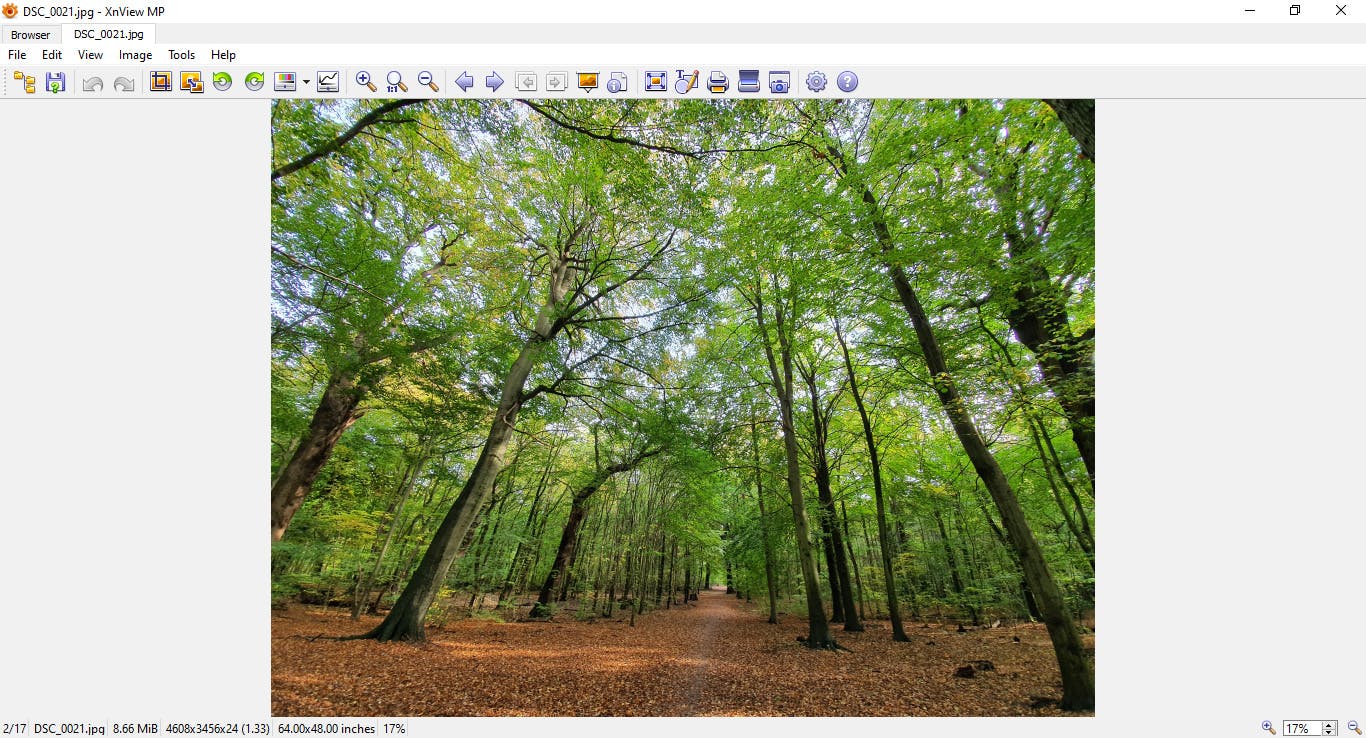1366x738 pixels.
Task: Open the View menu
Action: click(x=90, y=55)
